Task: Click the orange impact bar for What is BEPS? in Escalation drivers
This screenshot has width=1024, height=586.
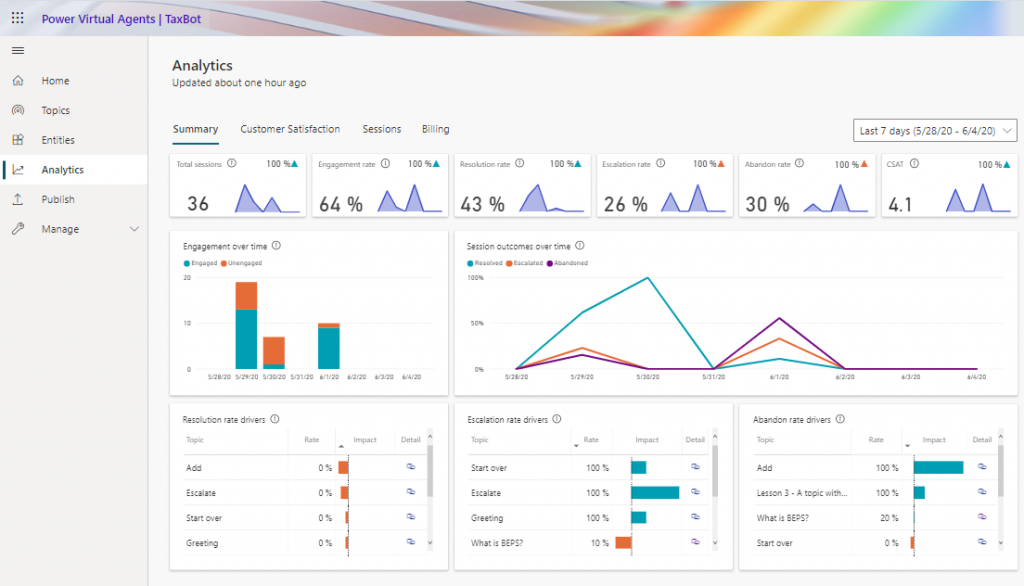Action: point(624,542)
